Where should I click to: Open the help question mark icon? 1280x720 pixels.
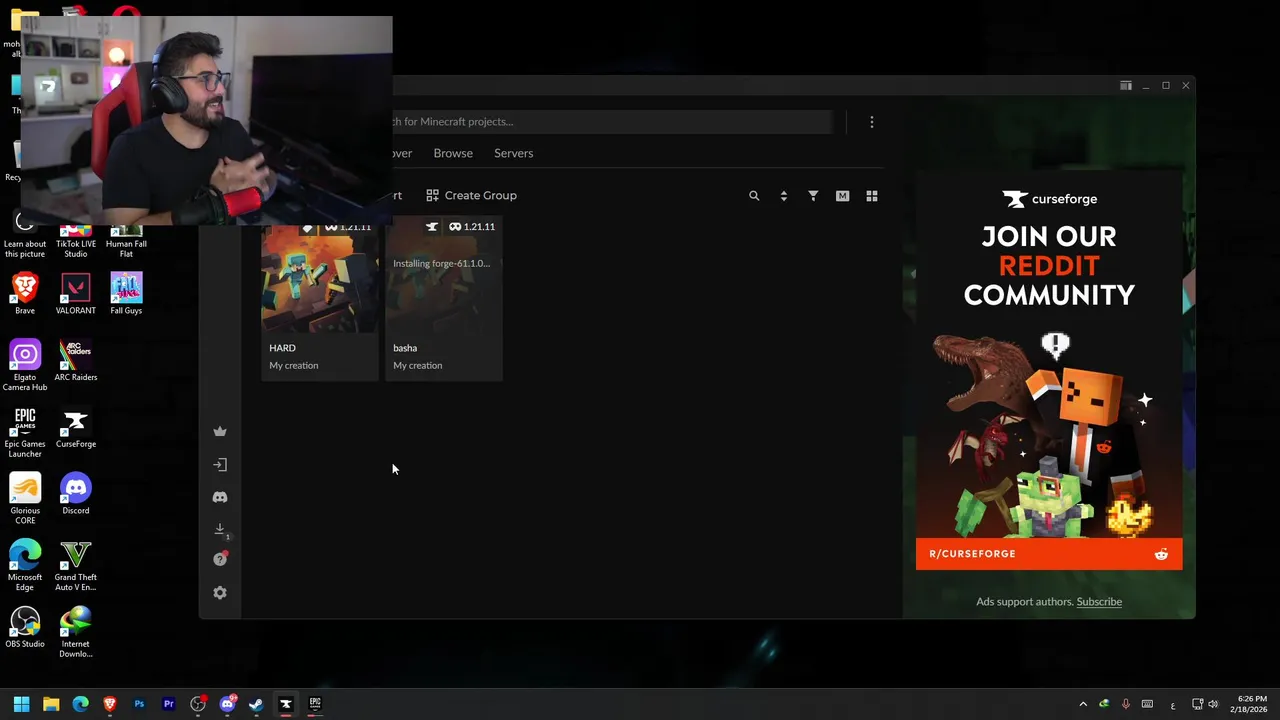(220, 559)
